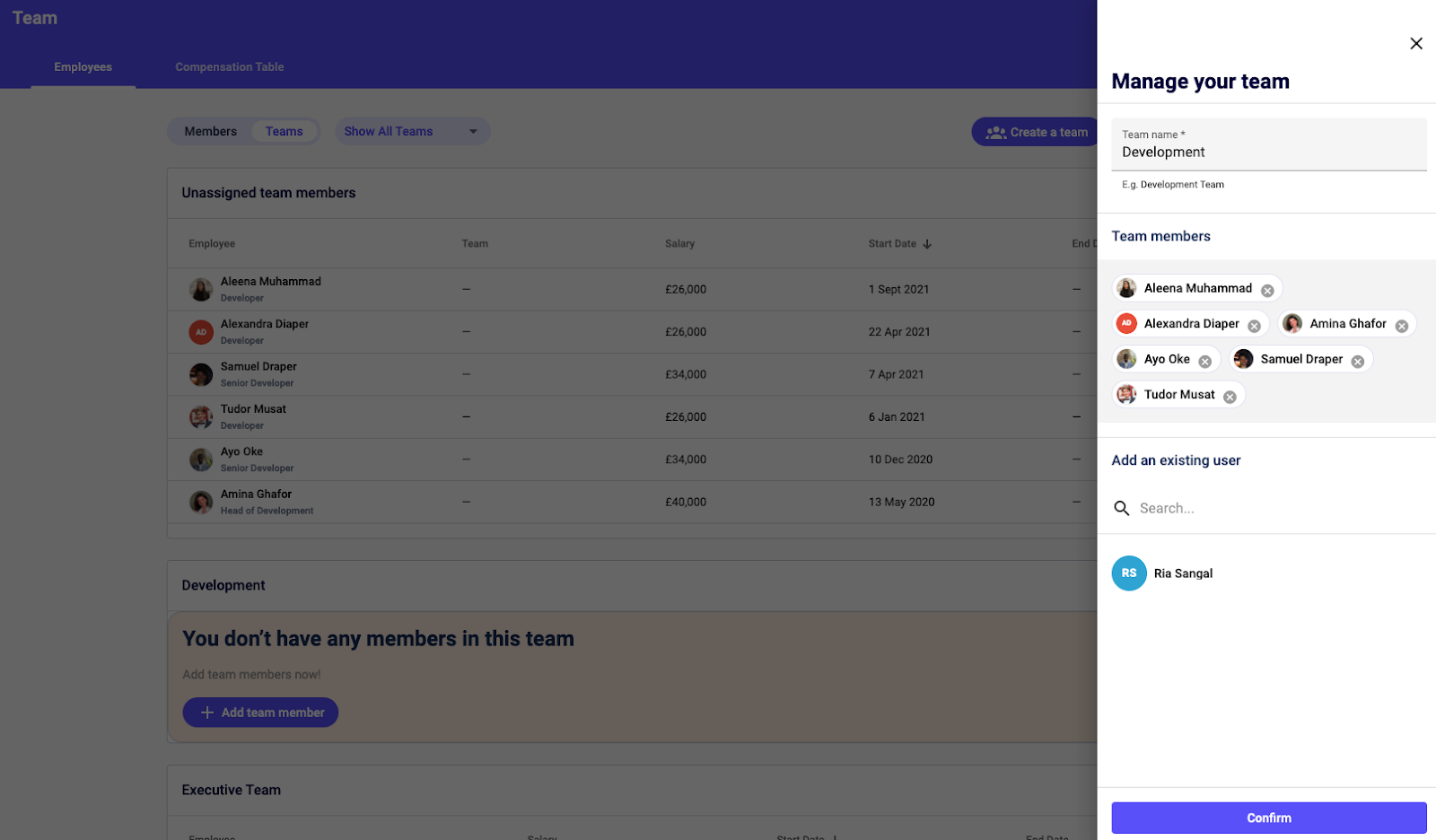Edit the Team name field

tap(1267, 153)
